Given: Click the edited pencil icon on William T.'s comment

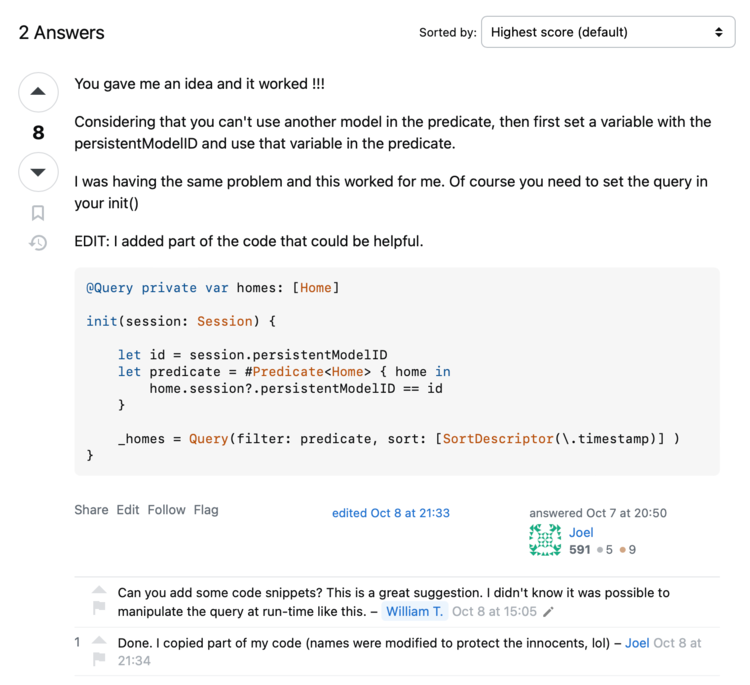Looking at the screenshot, I should coord(549,612).
